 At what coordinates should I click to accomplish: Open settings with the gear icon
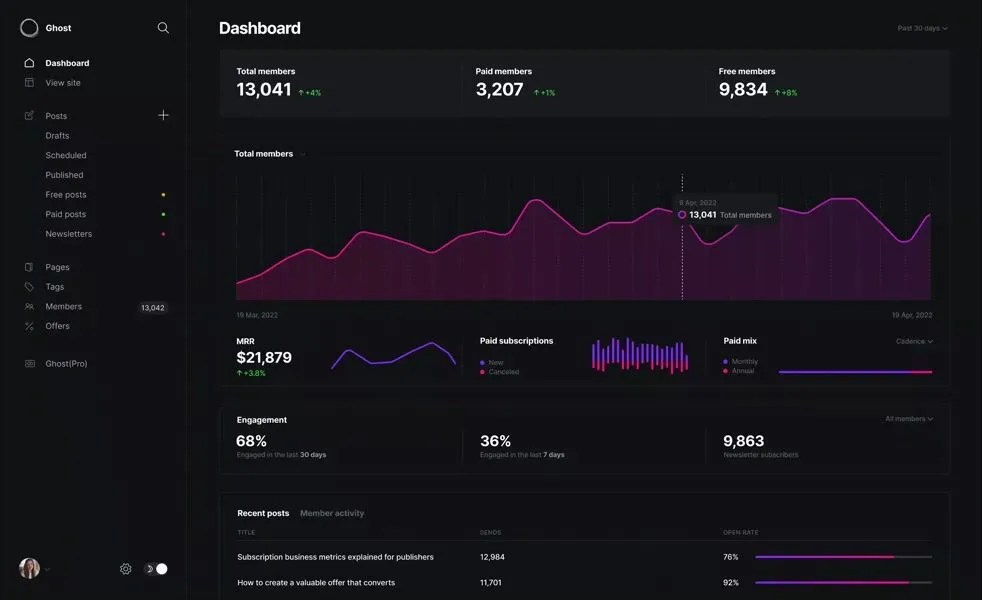click(125, 567)
